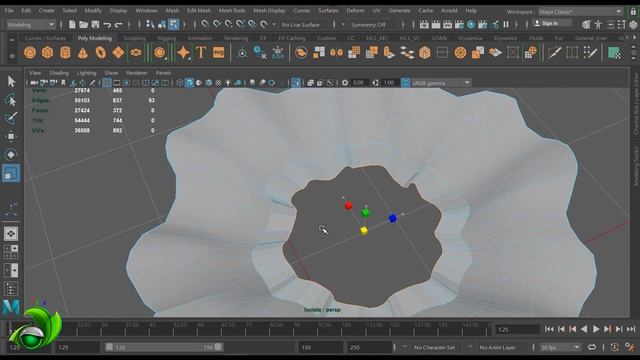This screenshot has width=640, height=360.
Task: Click the range slider bar
Action: [163, 347]
